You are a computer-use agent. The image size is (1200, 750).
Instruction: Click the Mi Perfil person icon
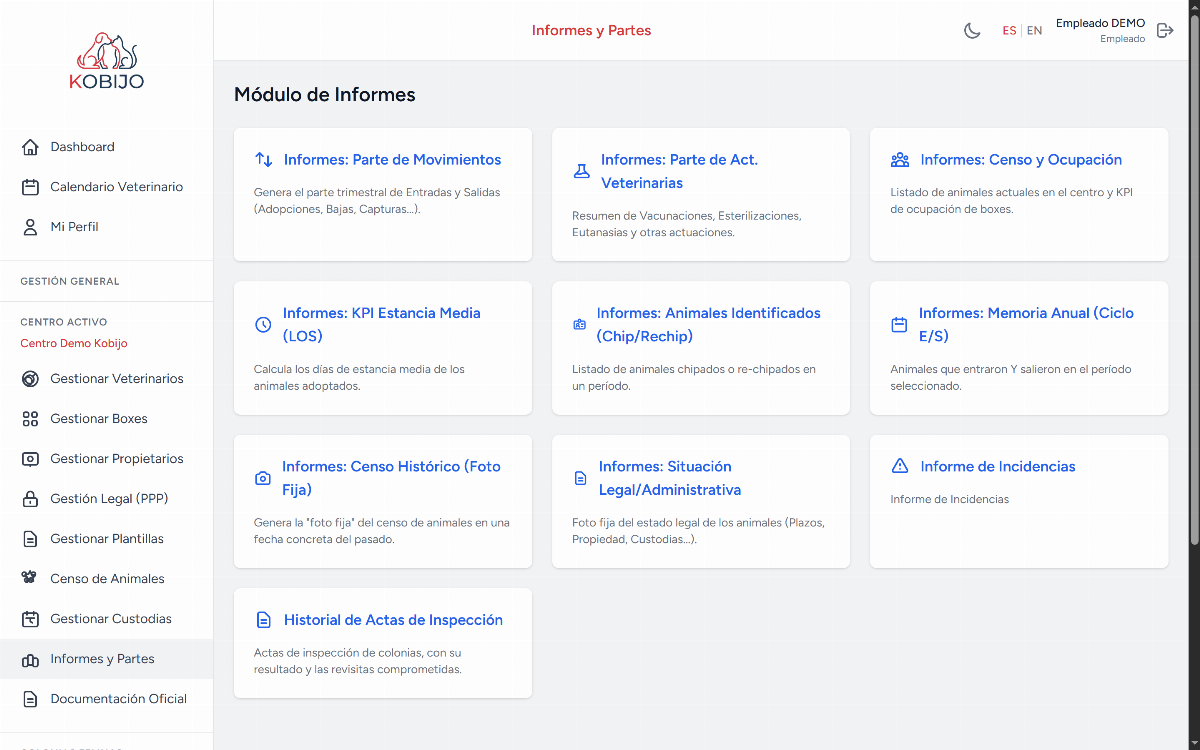tap(30, 227)
